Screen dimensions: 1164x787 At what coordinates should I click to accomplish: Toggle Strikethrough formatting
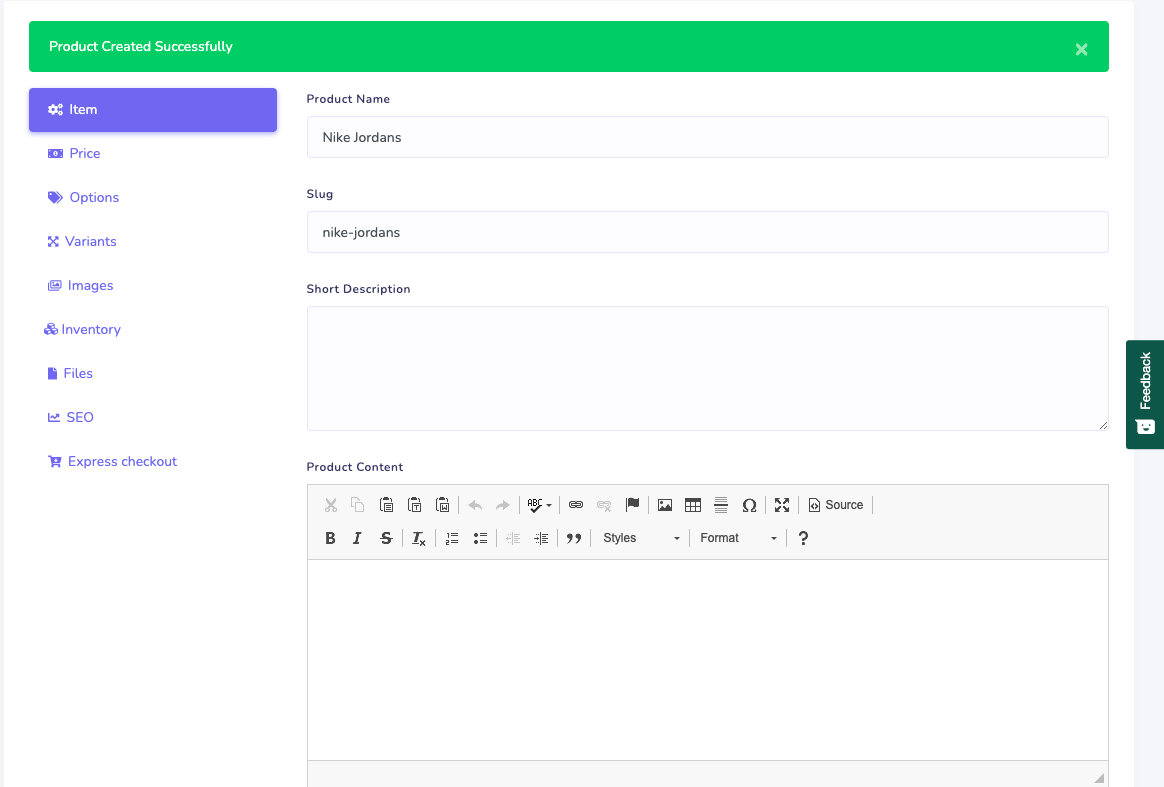pos(386,538)
